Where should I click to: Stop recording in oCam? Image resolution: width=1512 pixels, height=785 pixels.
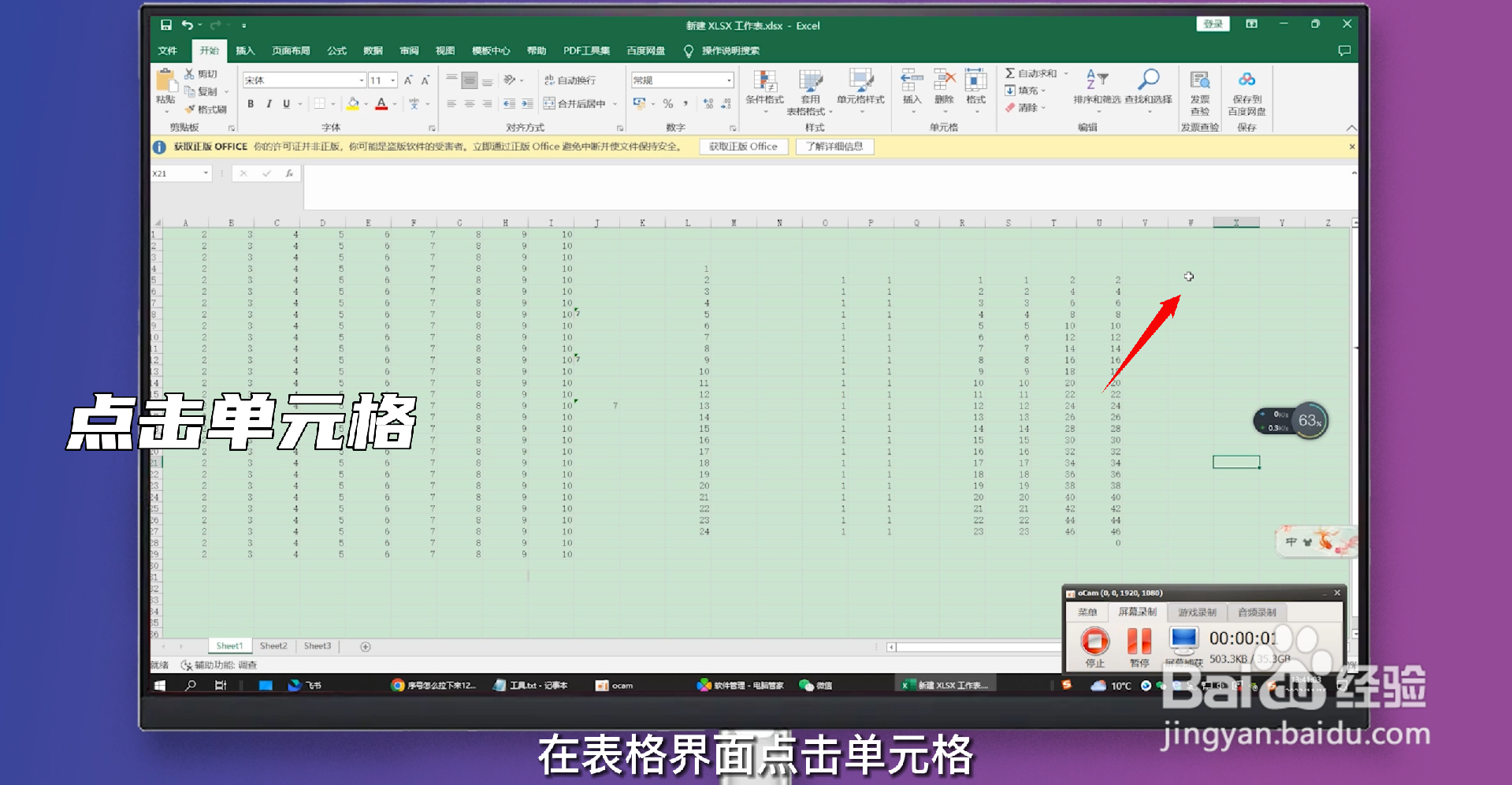(1094, 641)
